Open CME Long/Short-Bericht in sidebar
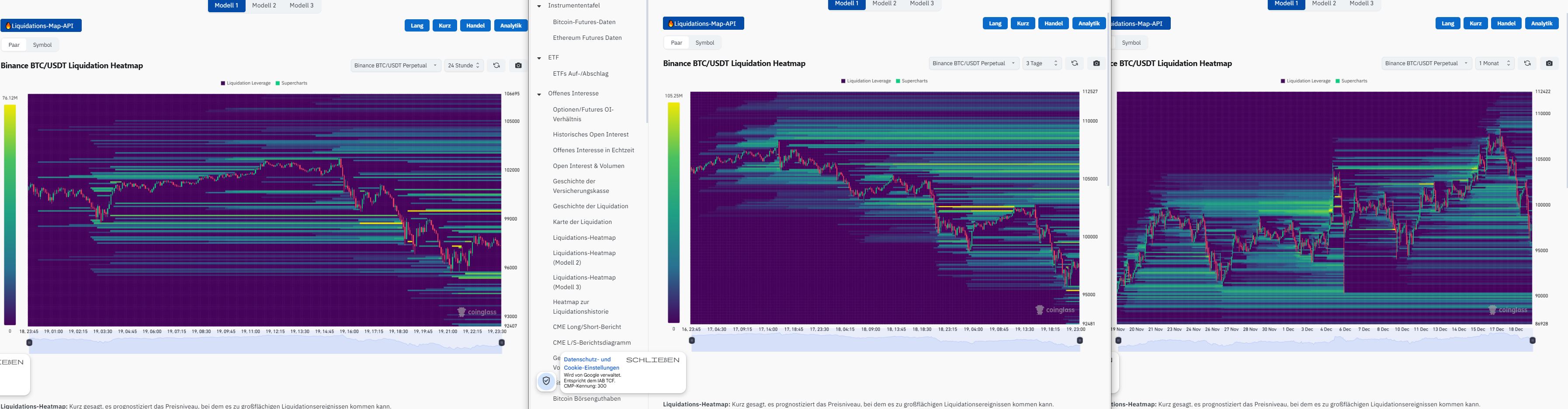The height and width of the screenshot is (409, 1568). click(587, 327)
